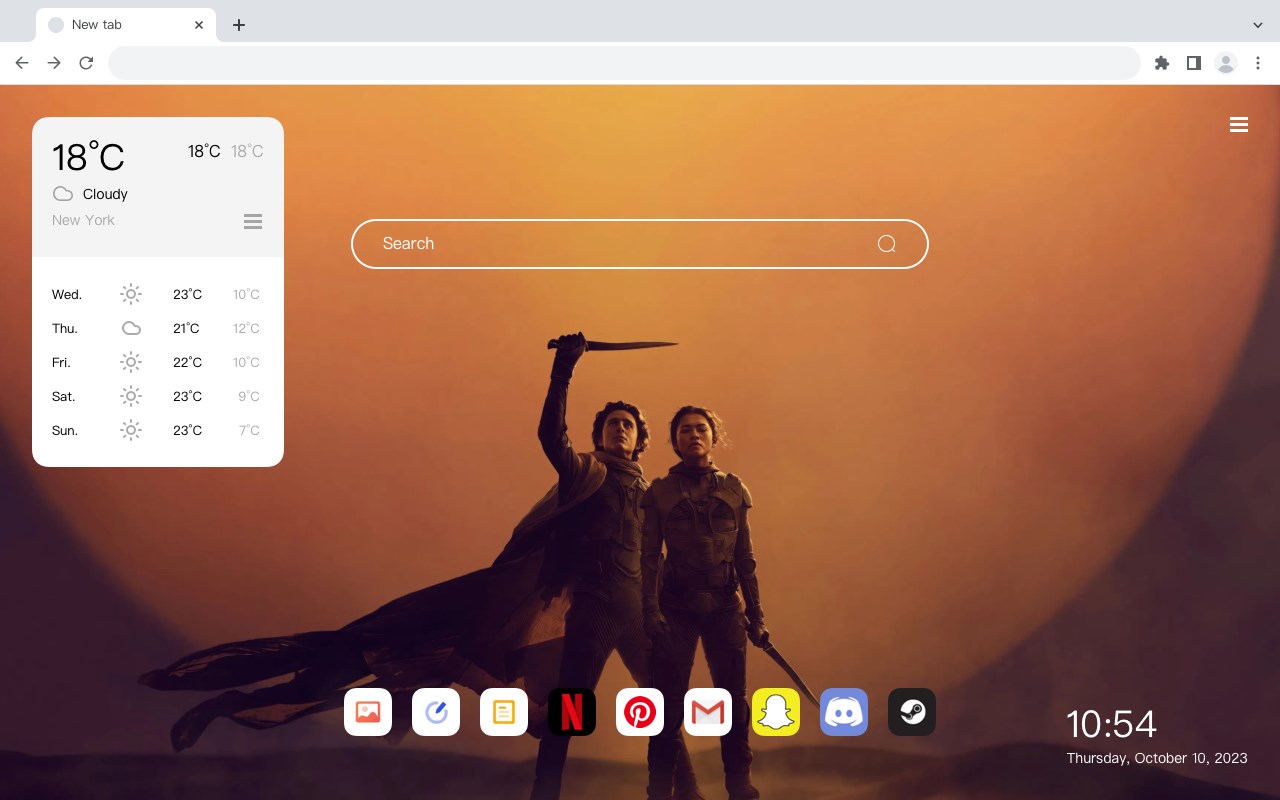
Task: Open the browser extensions puzzle icon
Action: tap(1162, 63)
